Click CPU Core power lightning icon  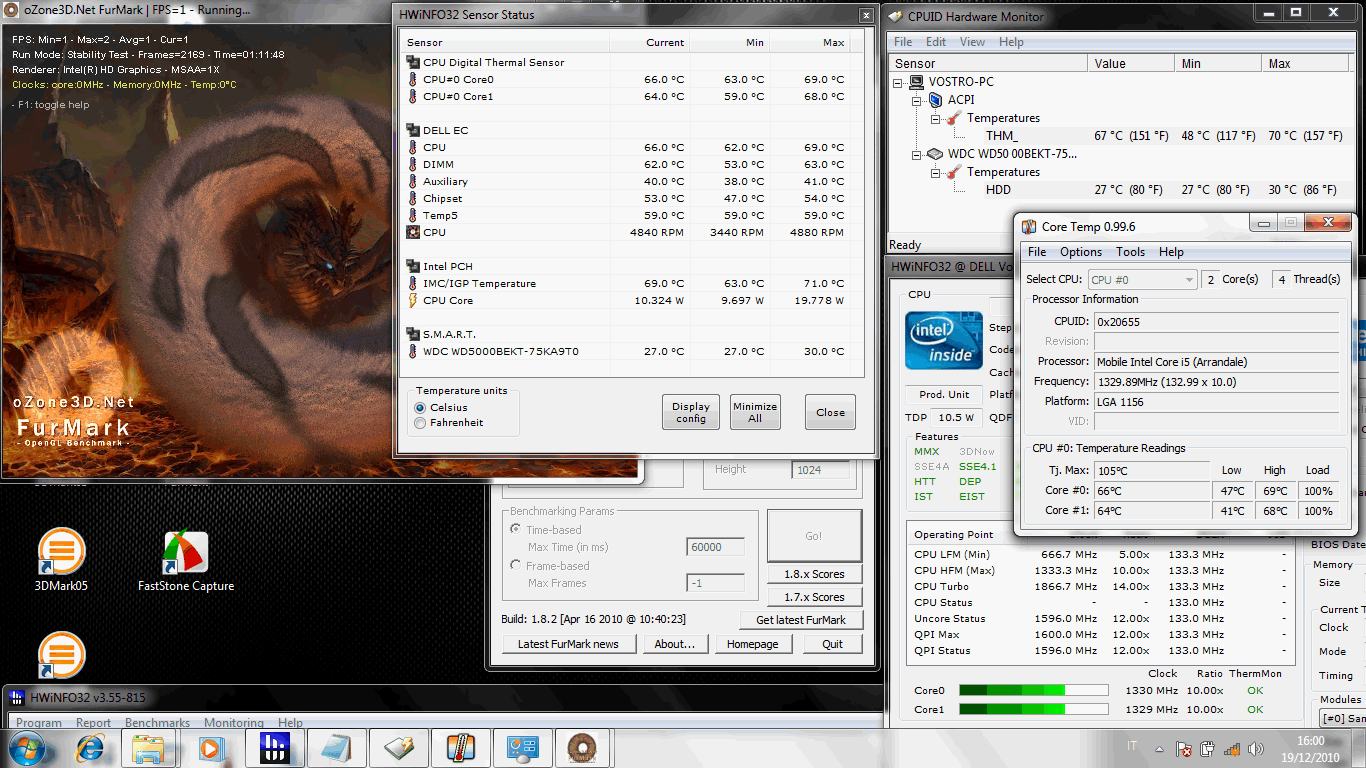coord(413,300)
